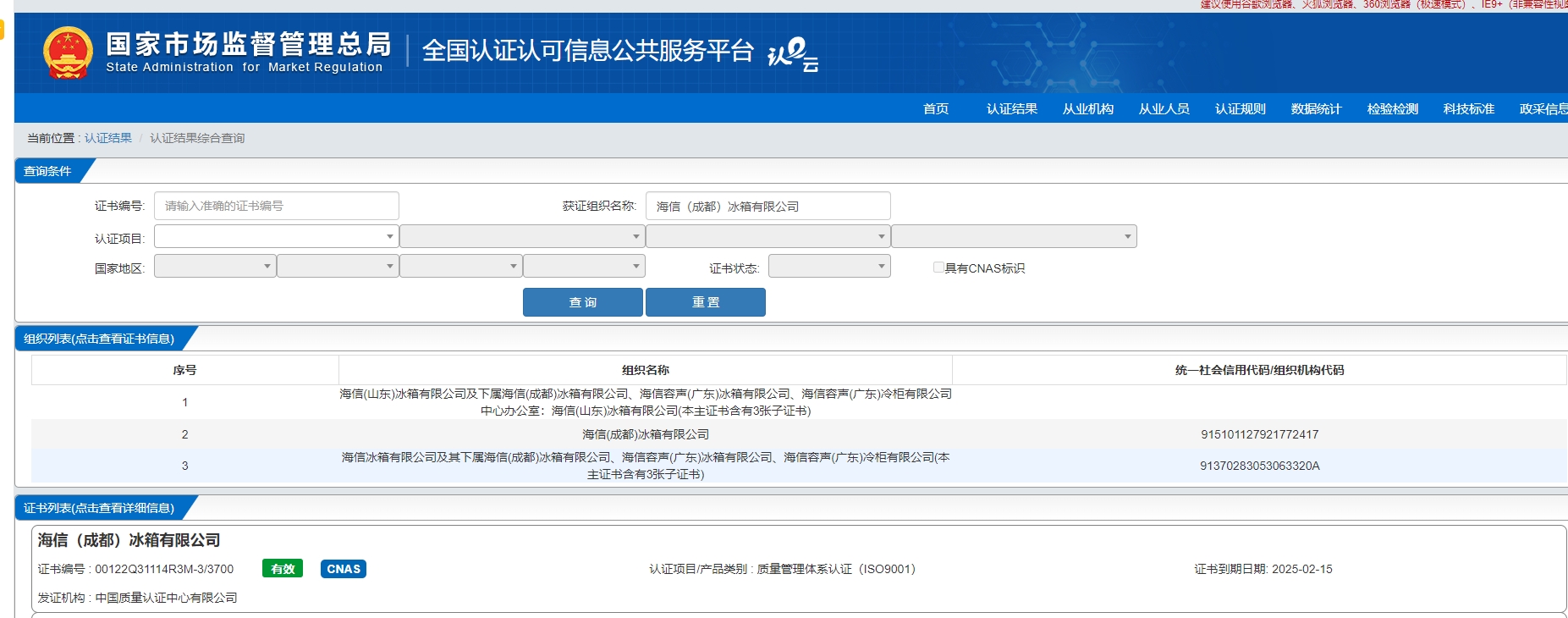Select row 2 海信(成都)冰箱有限公司
This screenshot has width=1568, height=618.
[x=799, y=434]
